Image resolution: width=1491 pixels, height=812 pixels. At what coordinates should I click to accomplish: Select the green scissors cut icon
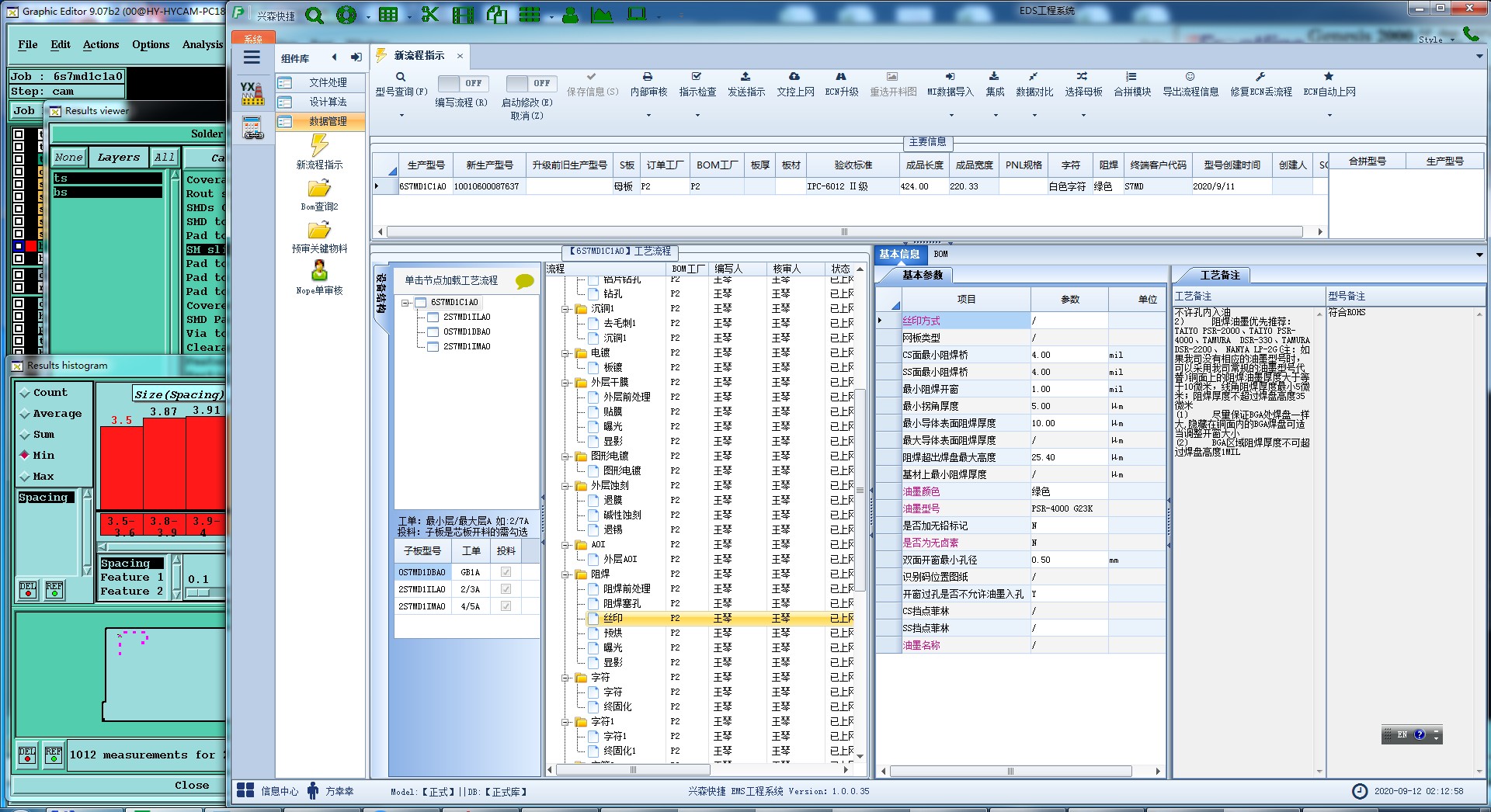coord(429,15)
